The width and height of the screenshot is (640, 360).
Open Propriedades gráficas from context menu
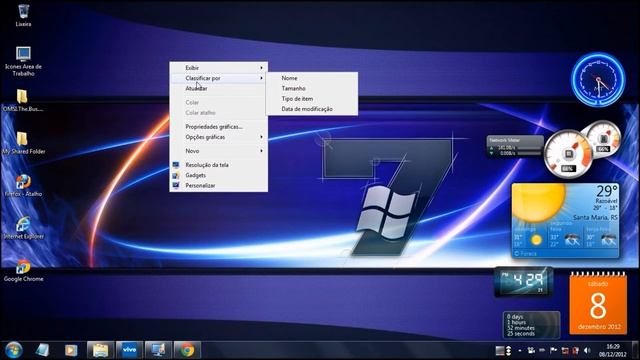(219, 127)
